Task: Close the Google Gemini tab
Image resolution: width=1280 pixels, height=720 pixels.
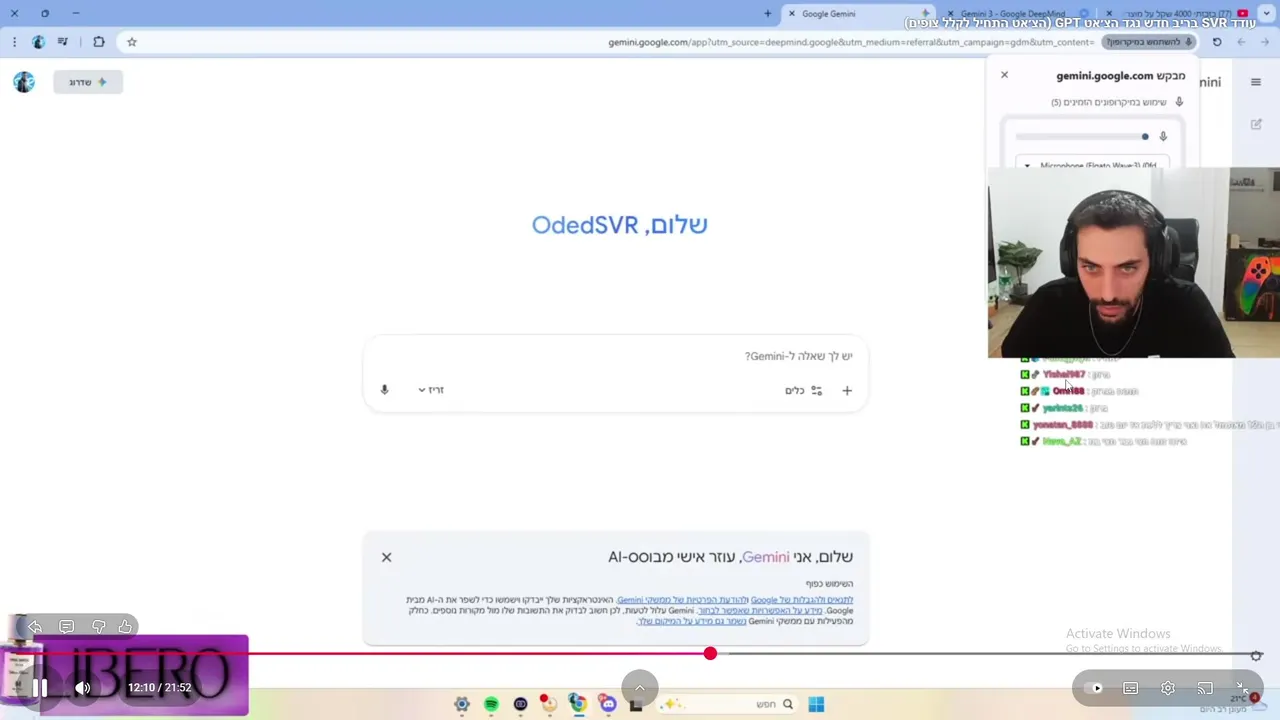Action: click(792, 14)
